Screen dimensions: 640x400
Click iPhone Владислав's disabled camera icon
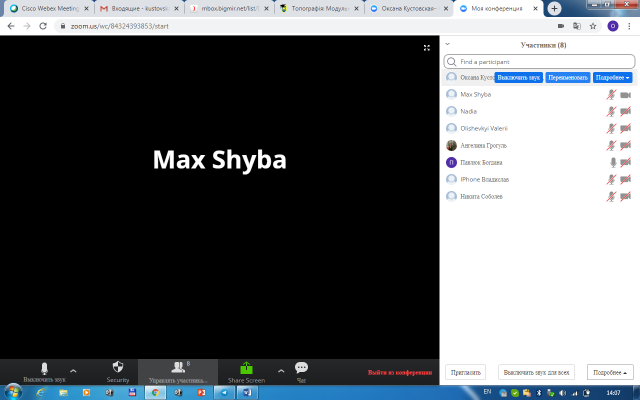pyautogui.click(x=625, y=180)
